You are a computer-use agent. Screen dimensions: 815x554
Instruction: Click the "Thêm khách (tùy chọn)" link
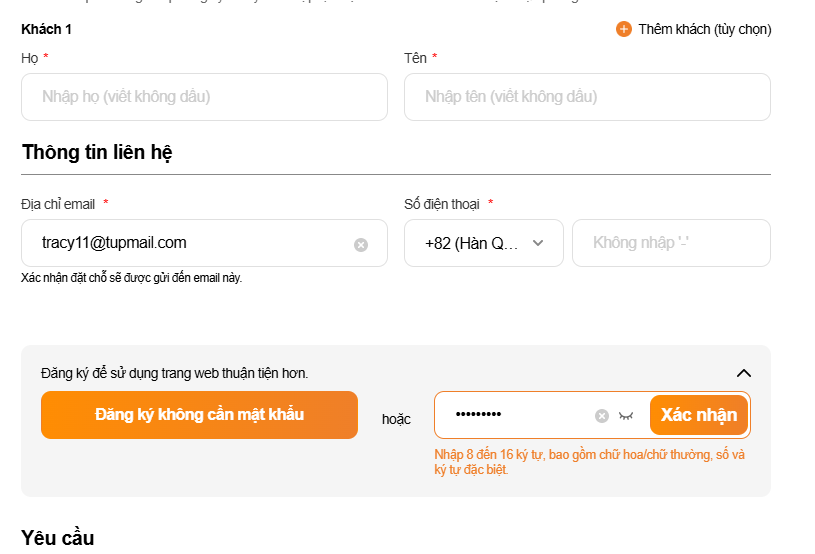pyautogui.click(x=704, y=29)
